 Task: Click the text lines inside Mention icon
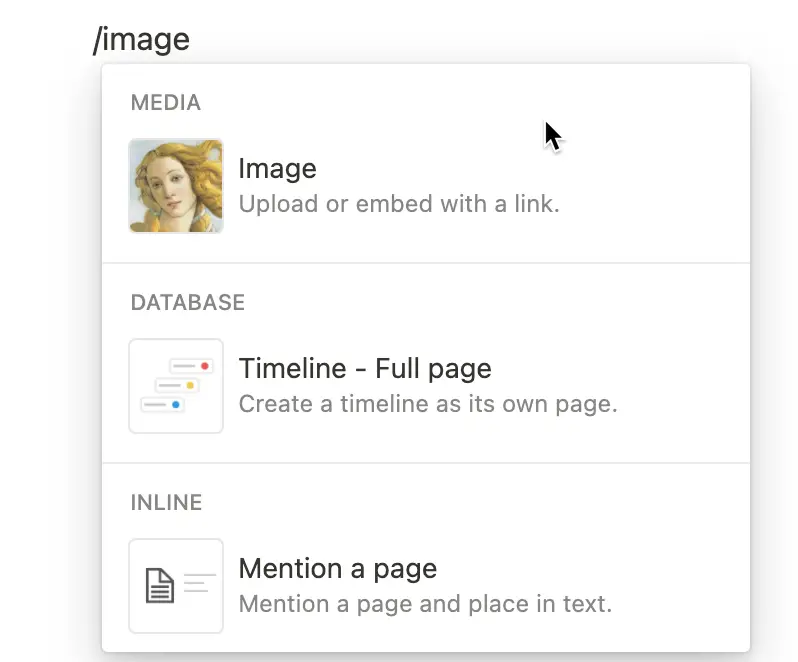coord(200,583)
